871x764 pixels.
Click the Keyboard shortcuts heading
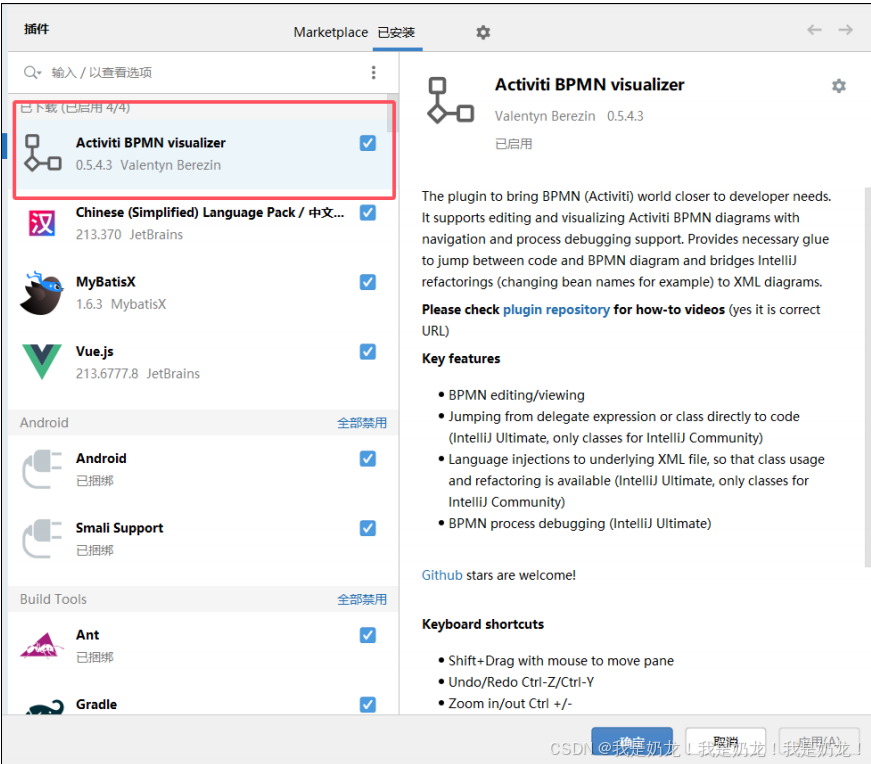(x=483, y=624)
